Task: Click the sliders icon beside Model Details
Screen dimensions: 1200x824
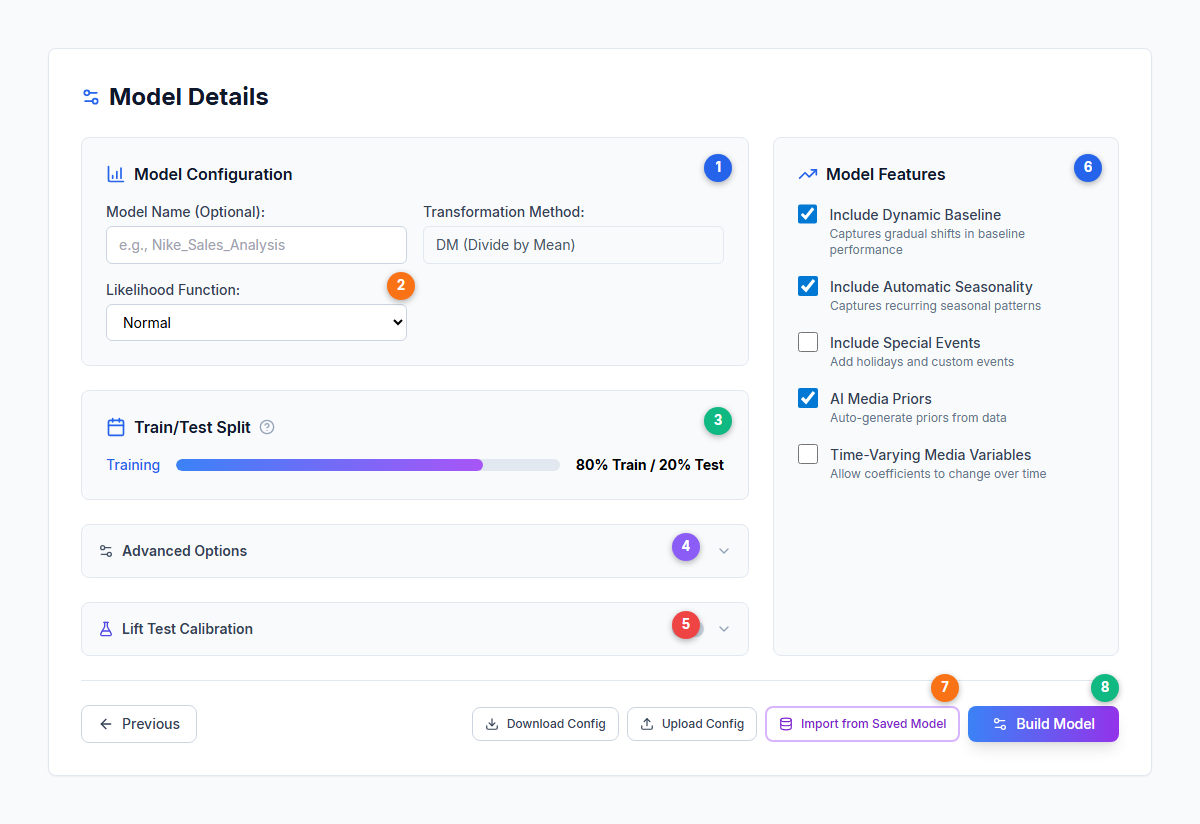Action: (x=91, y=97)
